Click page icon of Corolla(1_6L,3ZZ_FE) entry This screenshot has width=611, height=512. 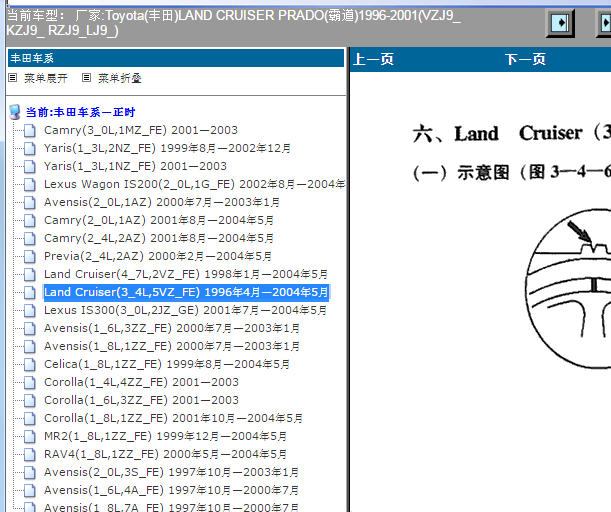coord(30,400)
